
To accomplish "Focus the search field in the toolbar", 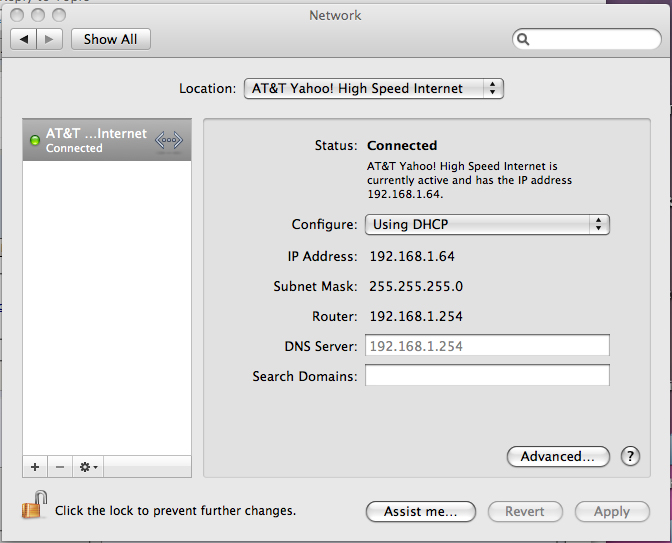I will click(x=587, y=39).
